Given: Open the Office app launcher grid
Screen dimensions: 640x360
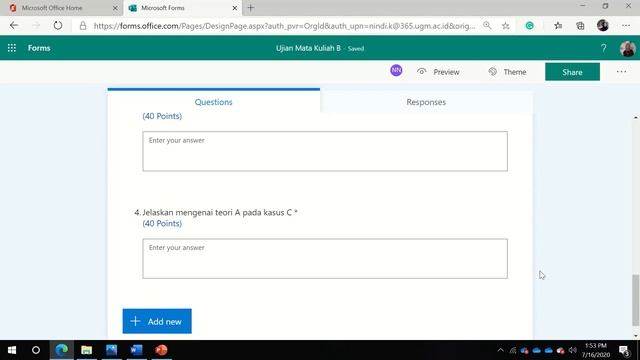Looking at the screenshot, I should (12, 48).
